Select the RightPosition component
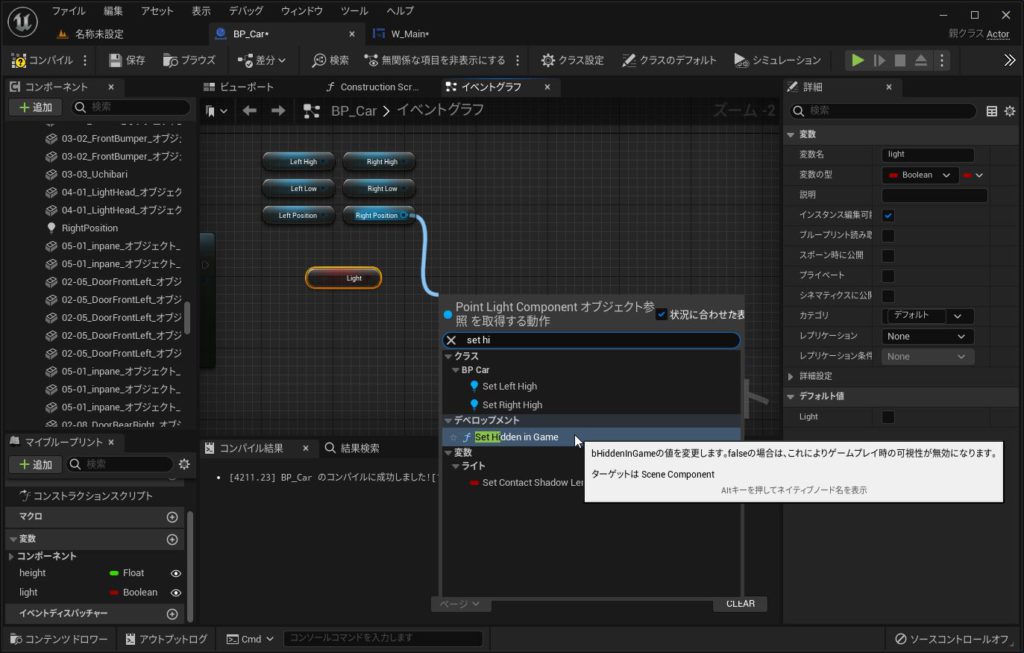The height and width of the screenshot is (653, 1024). 89,228
